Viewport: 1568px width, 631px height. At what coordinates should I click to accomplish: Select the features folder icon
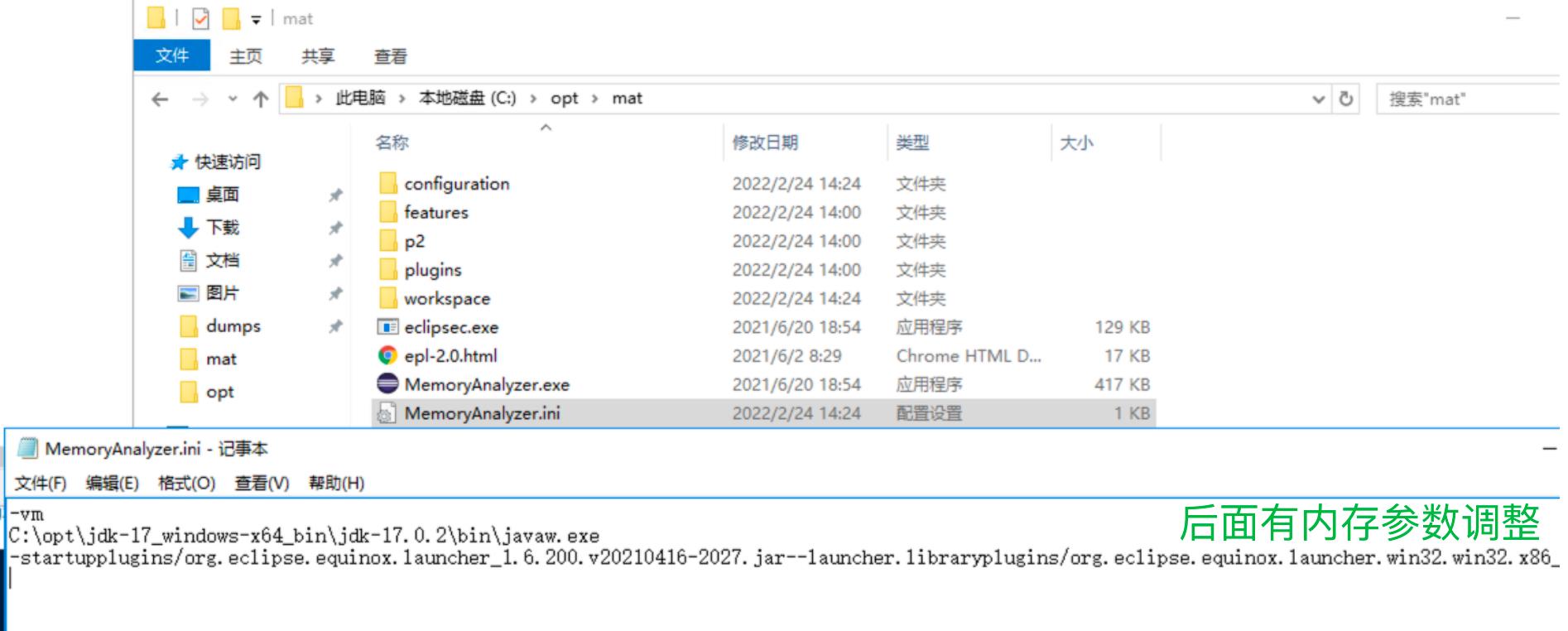point(387,212)
